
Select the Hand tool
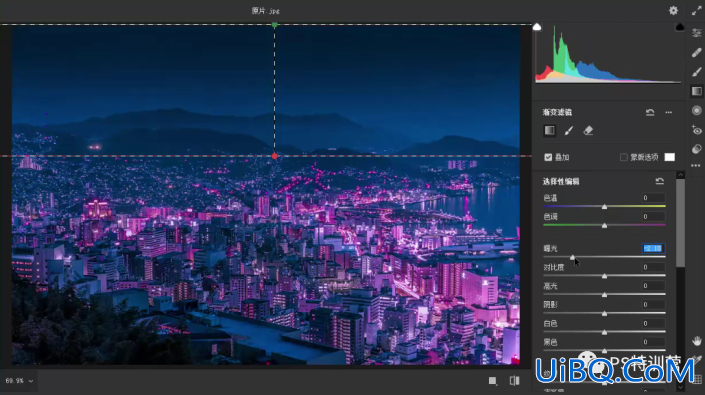696,341
